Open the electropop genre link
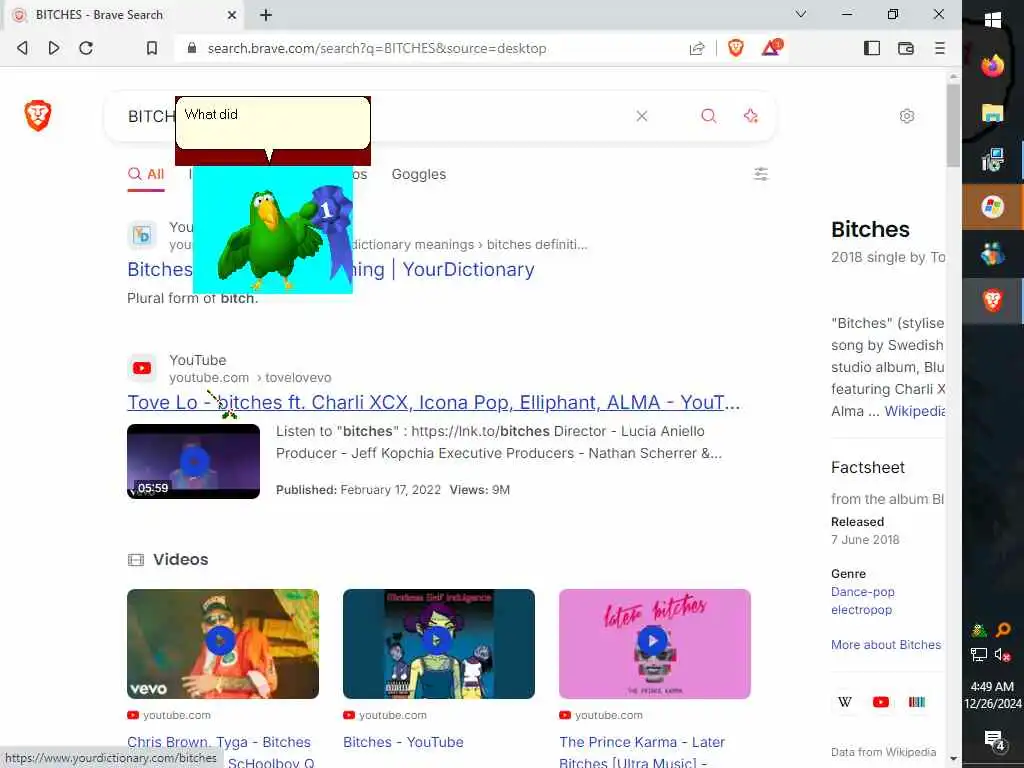 coord(861,610)
